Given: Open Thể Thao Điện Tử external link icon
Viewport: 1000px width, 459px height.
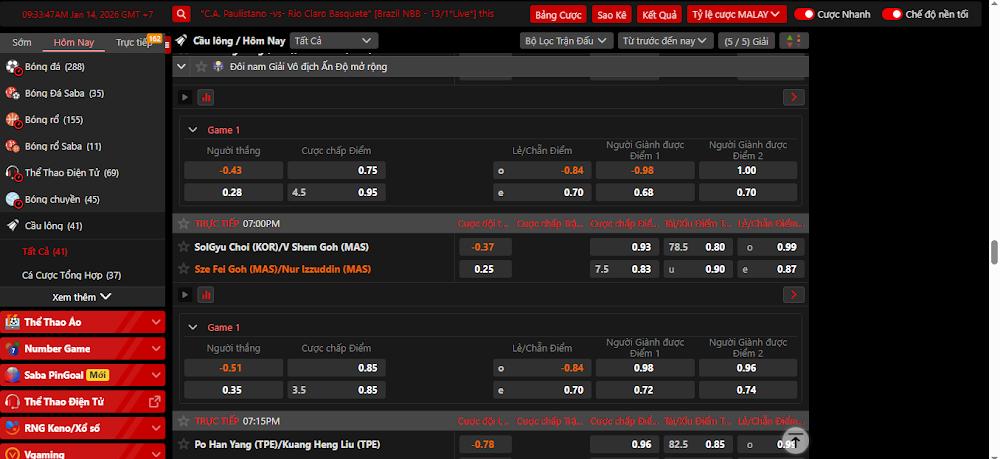Looking at the screenshot, I should (x=155, y=402).
